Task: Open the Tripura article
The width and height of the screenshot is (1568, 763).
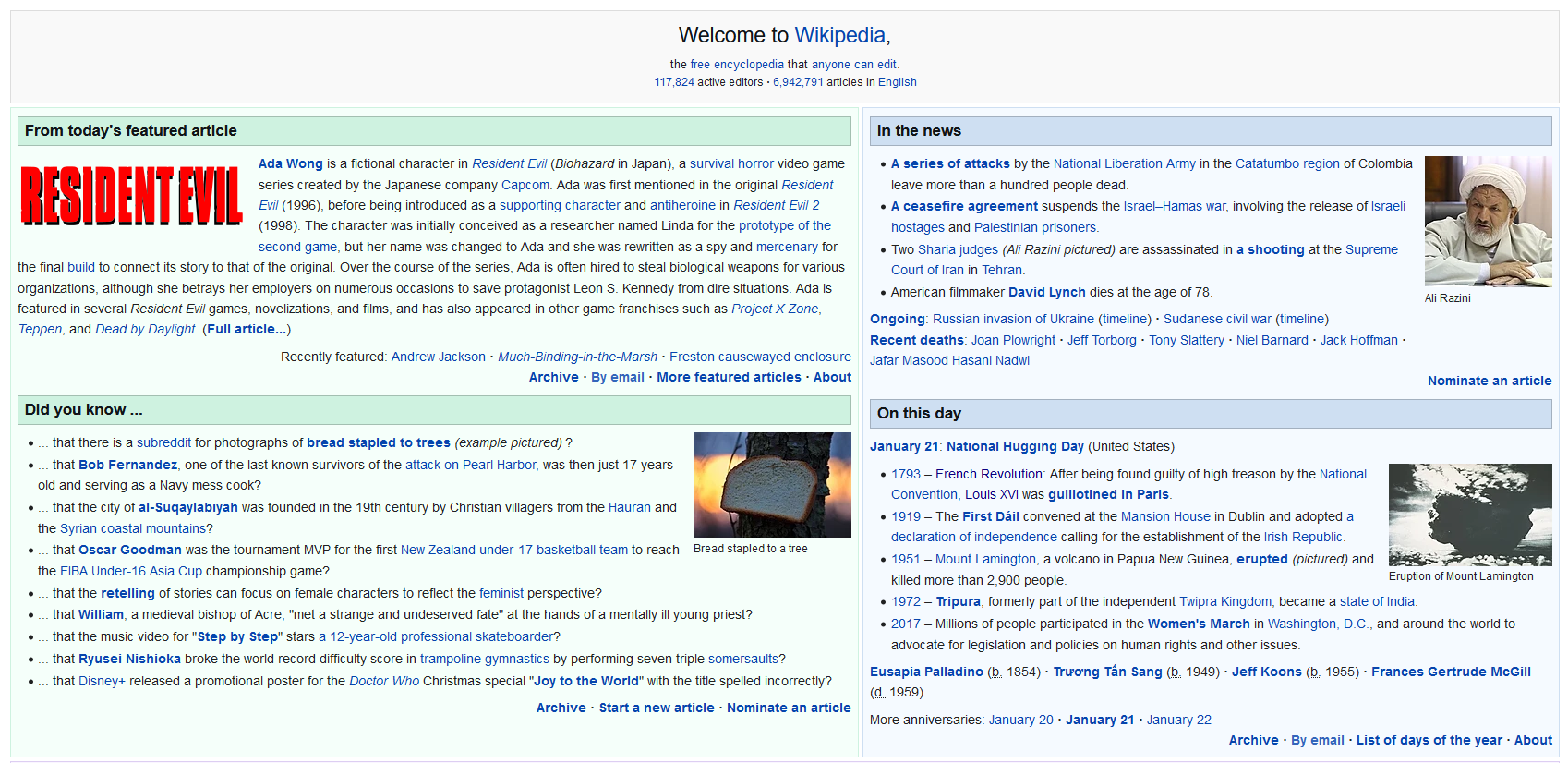Action: tap(959, 601)
